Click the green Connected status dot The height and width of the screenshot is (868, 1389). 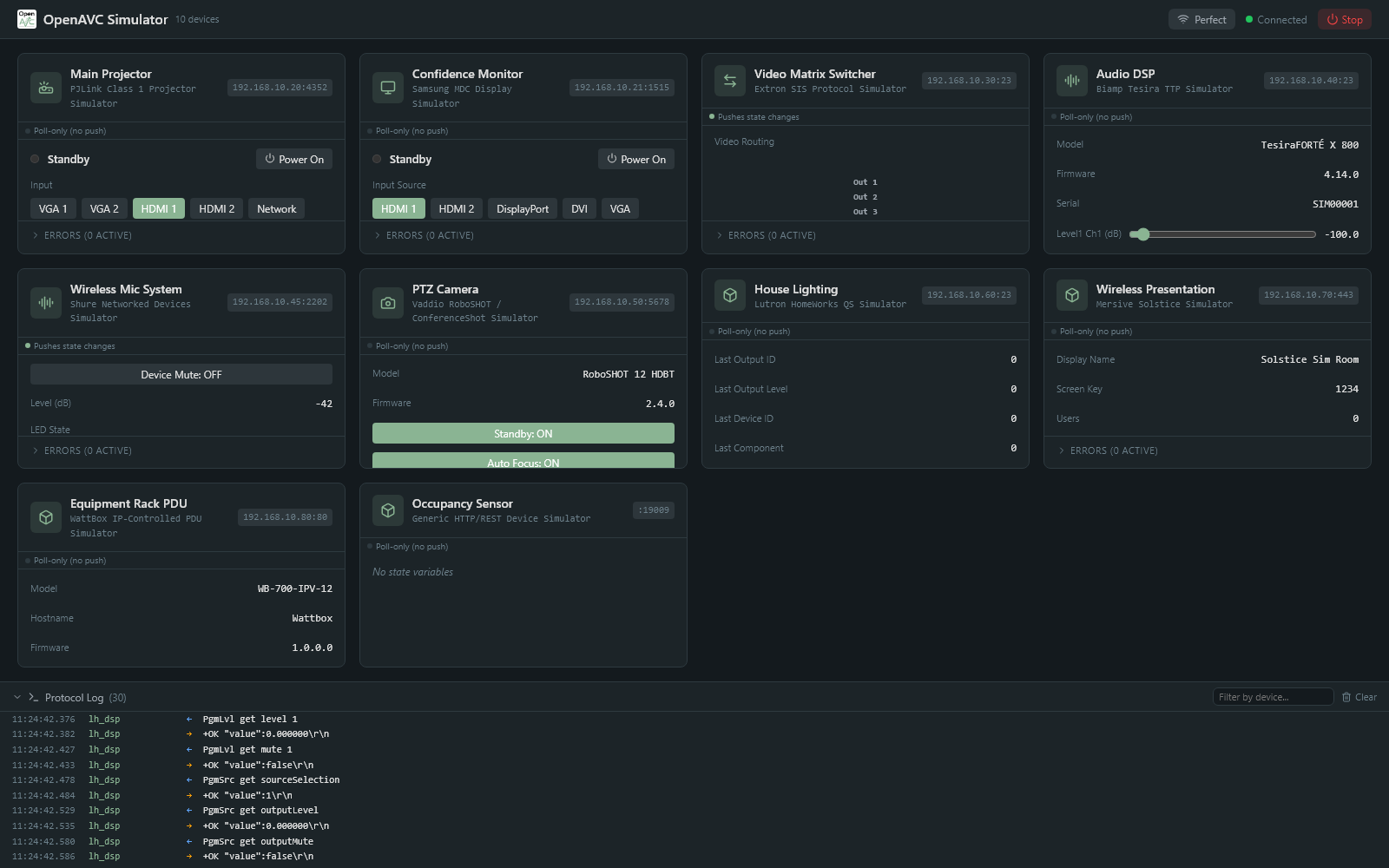pos(1249,19)
